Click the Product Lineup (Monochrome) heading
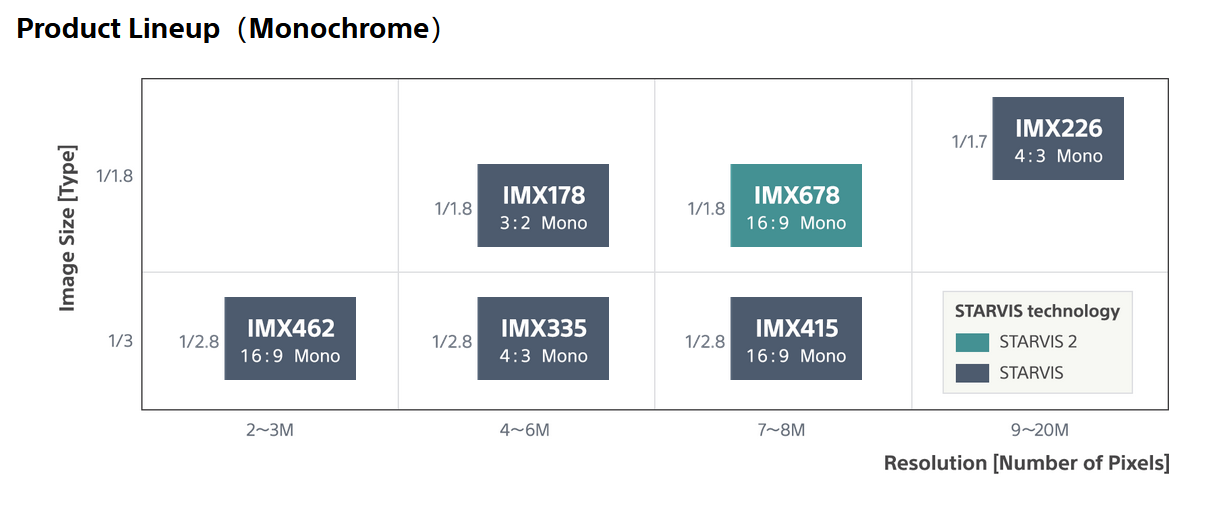This screenshot has height=513, width=1209. point(229,29)
